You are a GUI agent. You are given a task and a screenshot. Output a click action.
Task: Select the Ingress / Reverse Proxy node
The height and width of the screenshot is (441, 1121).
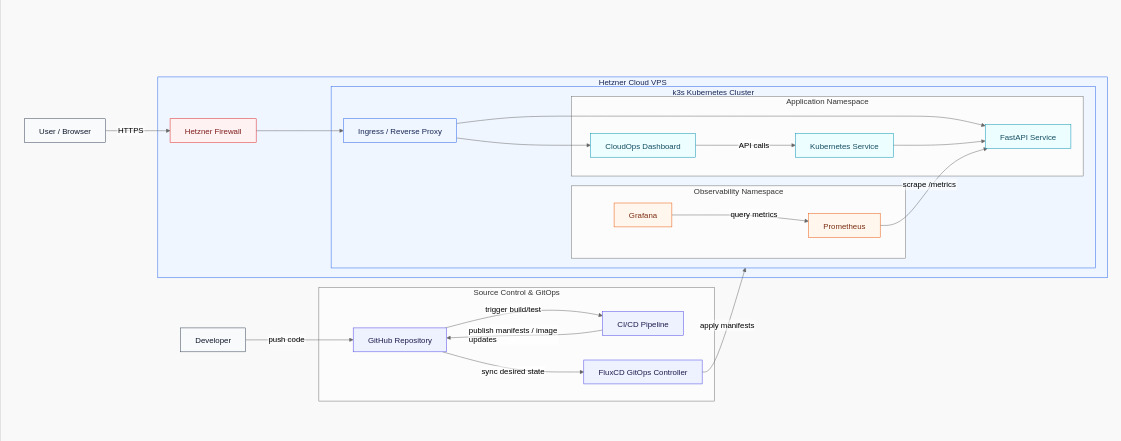[x=400, y=131]
